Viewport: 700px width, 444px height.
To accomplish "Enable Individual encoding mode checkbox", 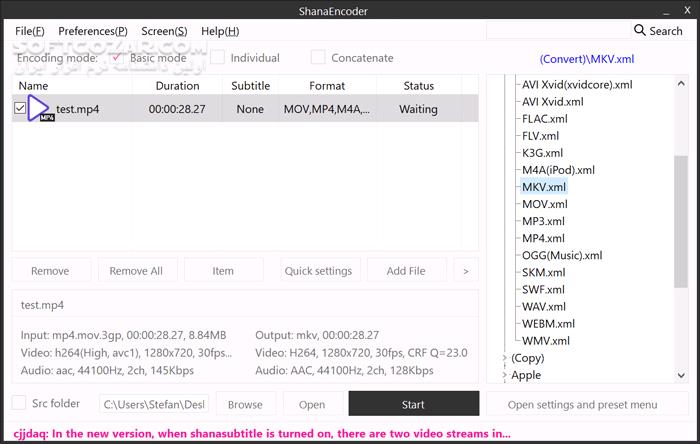I will pyautogui.click(x=217, y=58).
